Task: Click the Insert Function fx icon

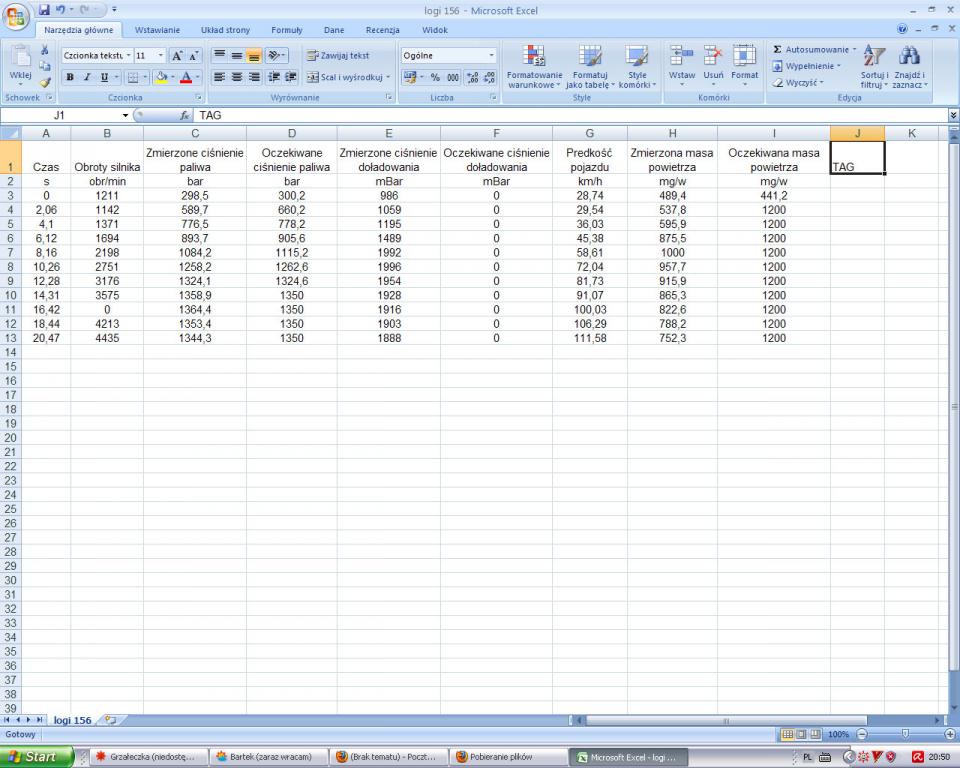Action: pos(185,115)
